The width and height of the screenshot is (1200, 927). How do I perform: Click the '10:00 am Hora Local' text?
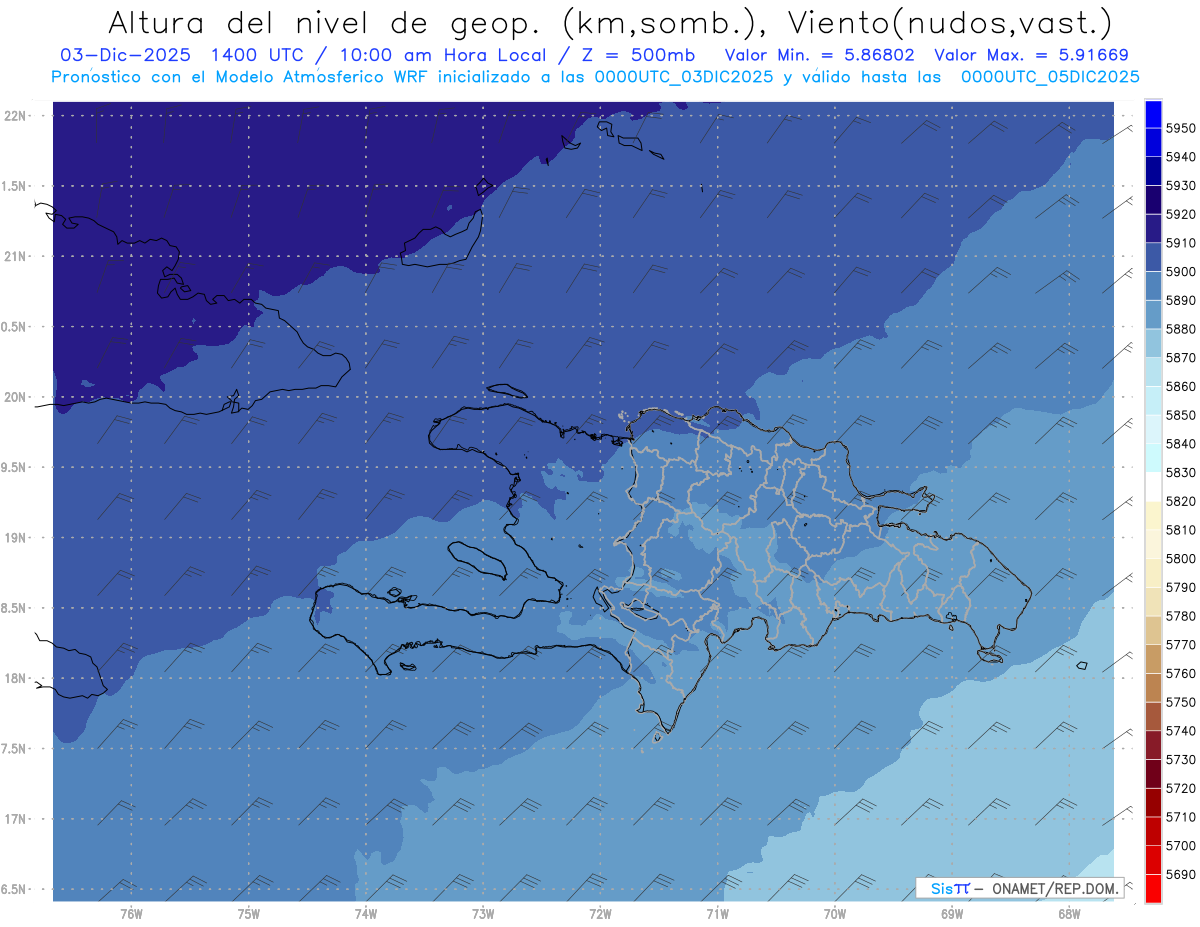pos(444,55)
